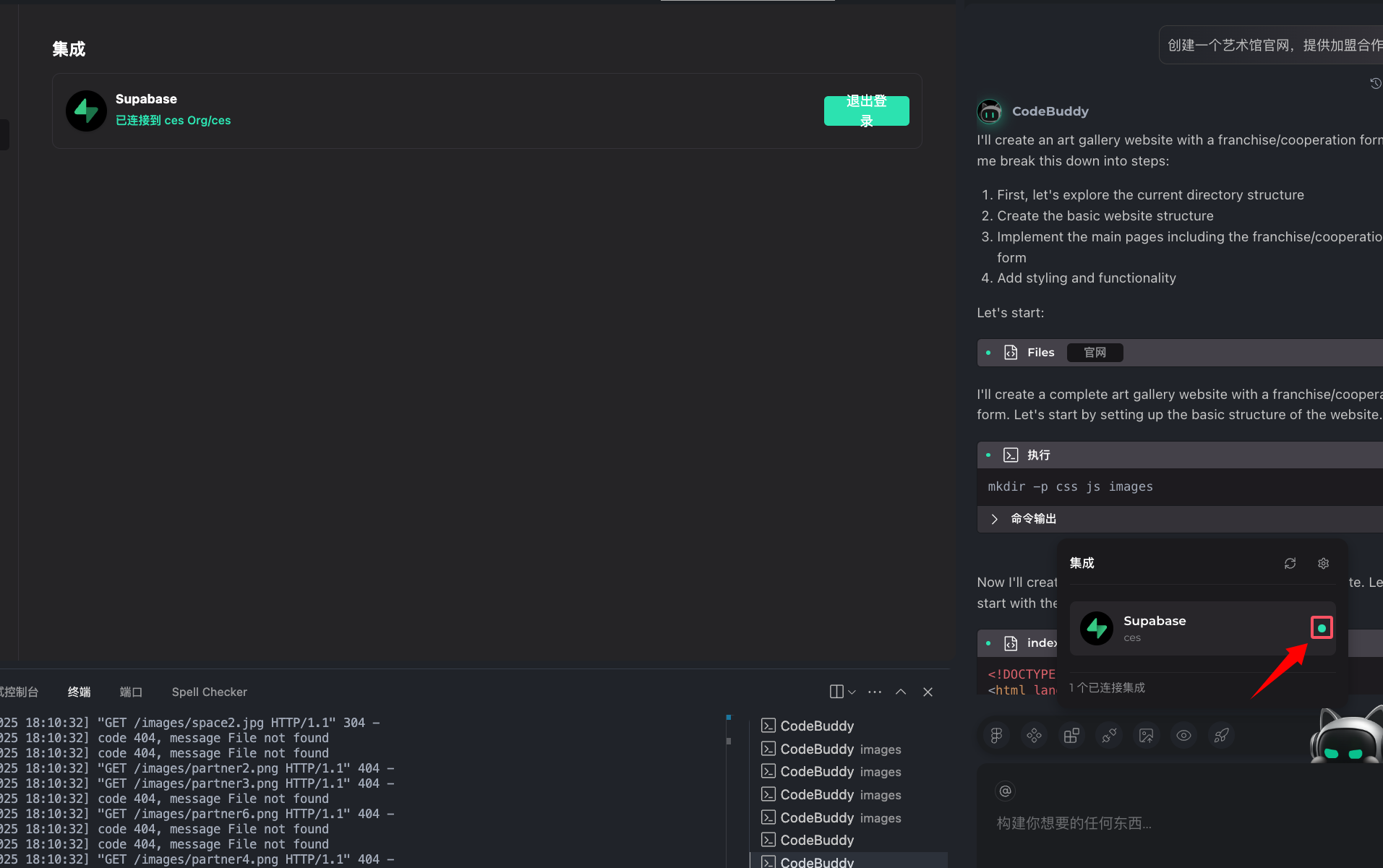Click the image upload icon in chat toolbar

pyautogui.click(x=1147, y=735)
